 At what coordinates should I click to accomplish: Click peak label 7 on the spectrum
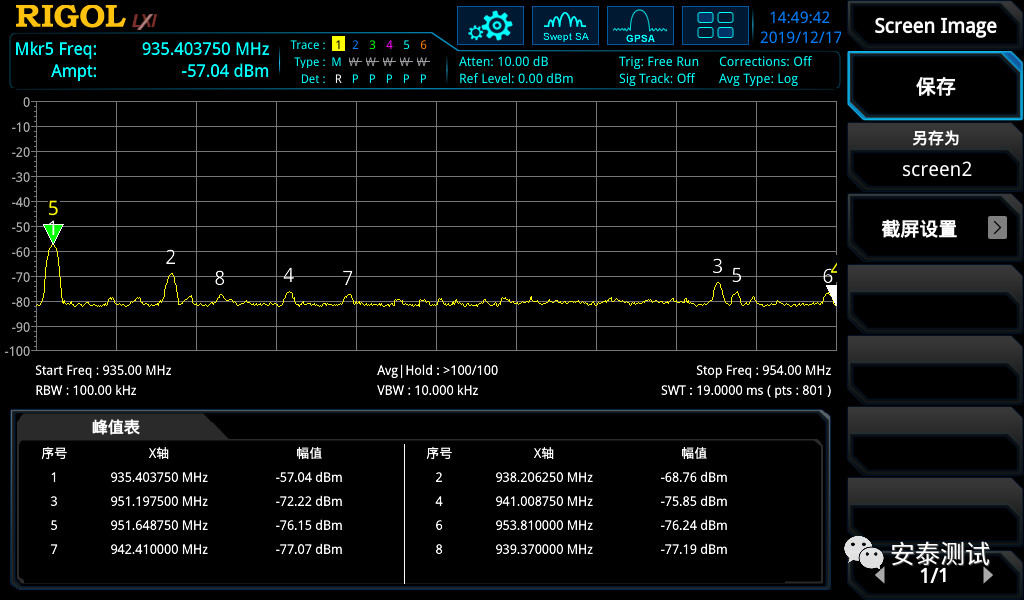(x=347, y=278)
